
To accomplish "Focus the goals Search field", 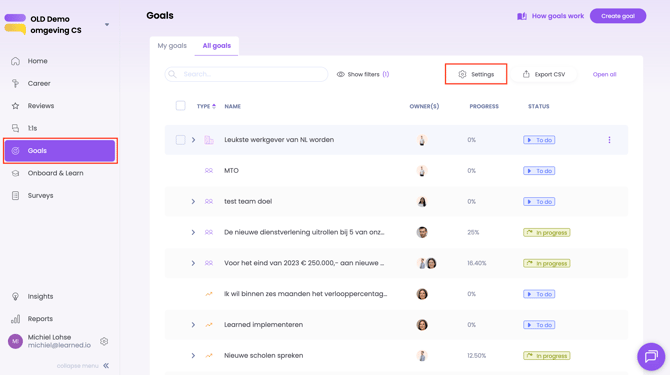I will click(x=246, y=74).
